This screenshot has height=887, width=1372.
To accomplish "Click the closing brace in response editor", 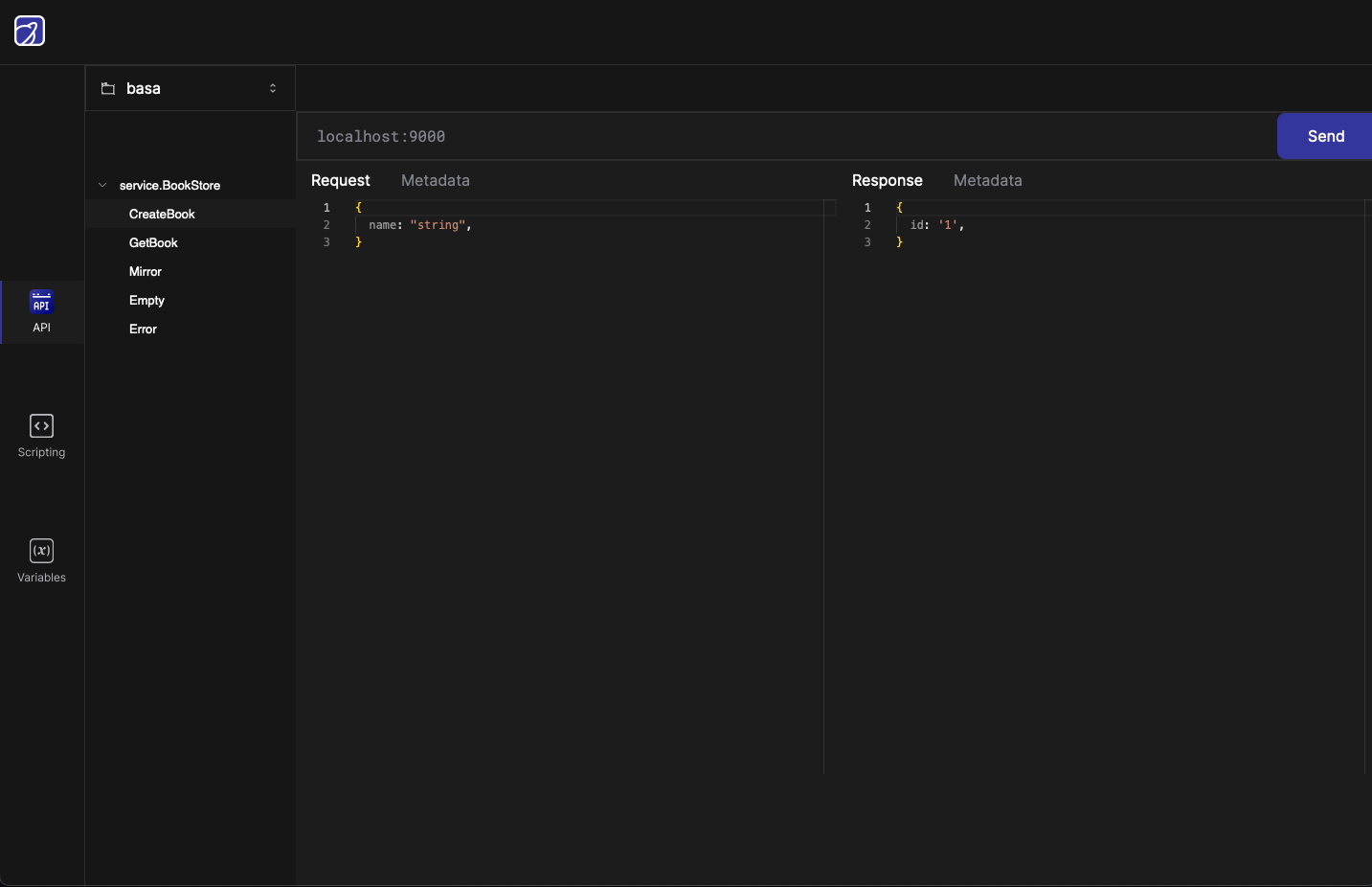I will [x=900, y=242].
